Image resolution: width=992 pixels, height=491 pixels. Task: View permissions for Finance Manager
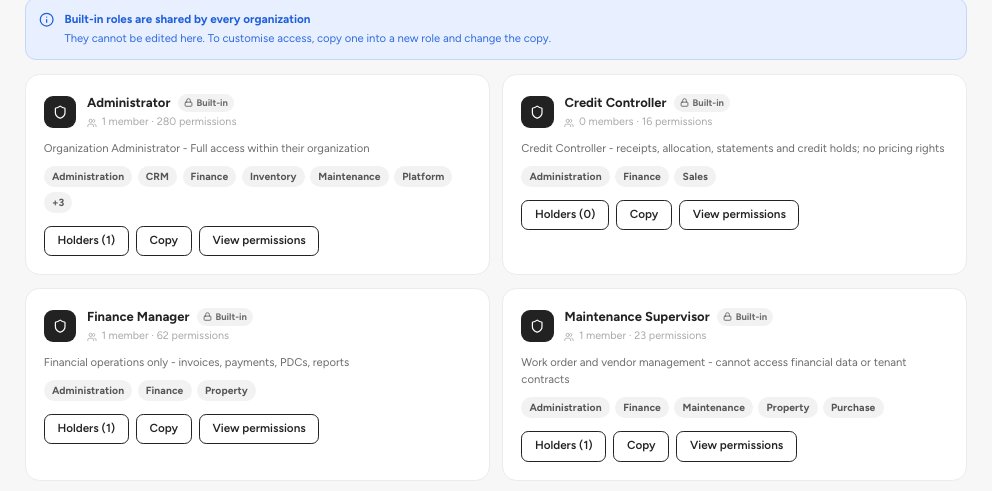259,428
